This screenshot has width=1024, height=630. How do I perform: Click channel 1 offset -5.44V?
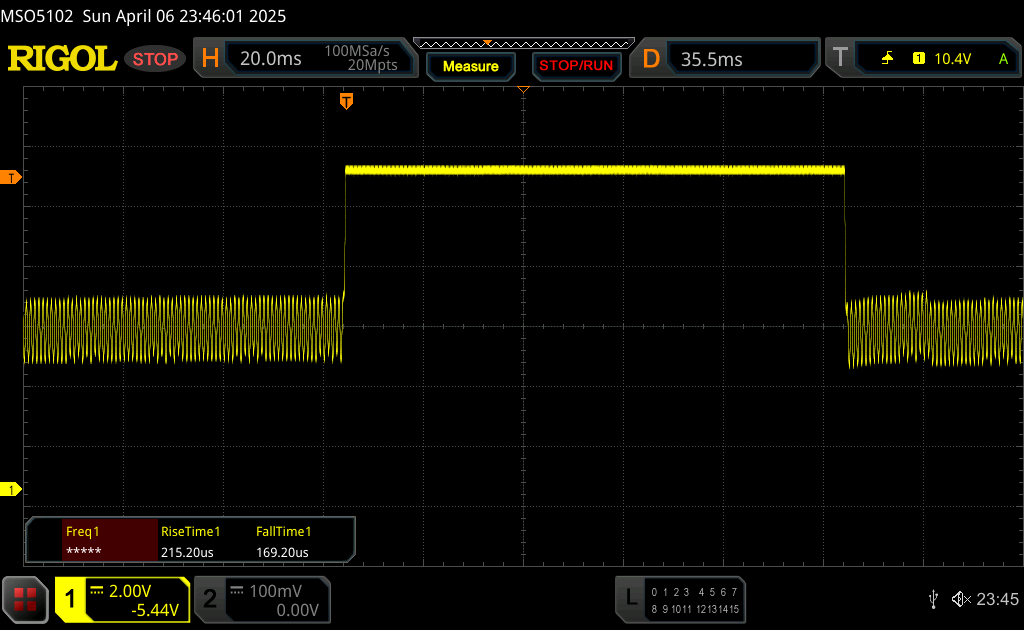point(155,610)
